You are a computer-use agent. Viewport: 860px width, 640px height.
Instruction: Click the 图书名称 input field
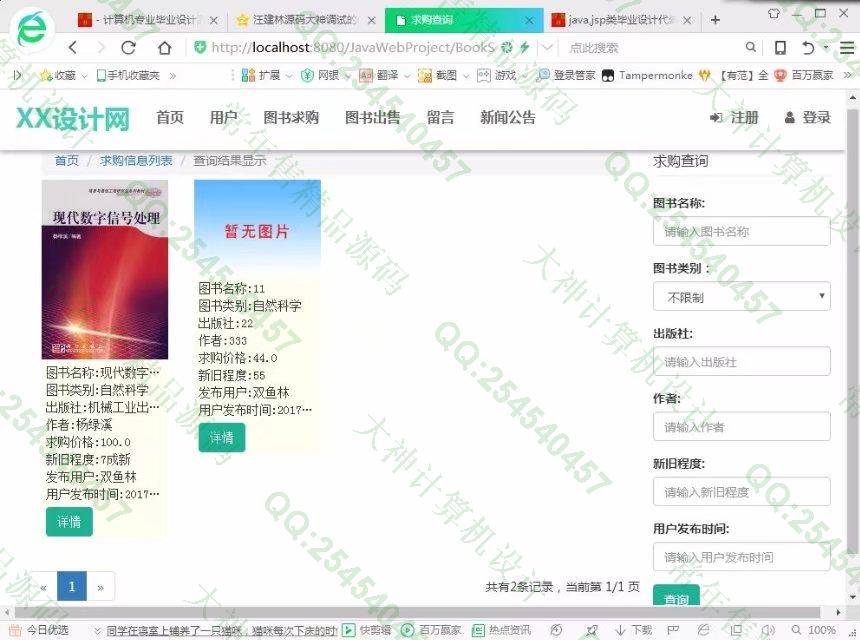pos(742,231)
